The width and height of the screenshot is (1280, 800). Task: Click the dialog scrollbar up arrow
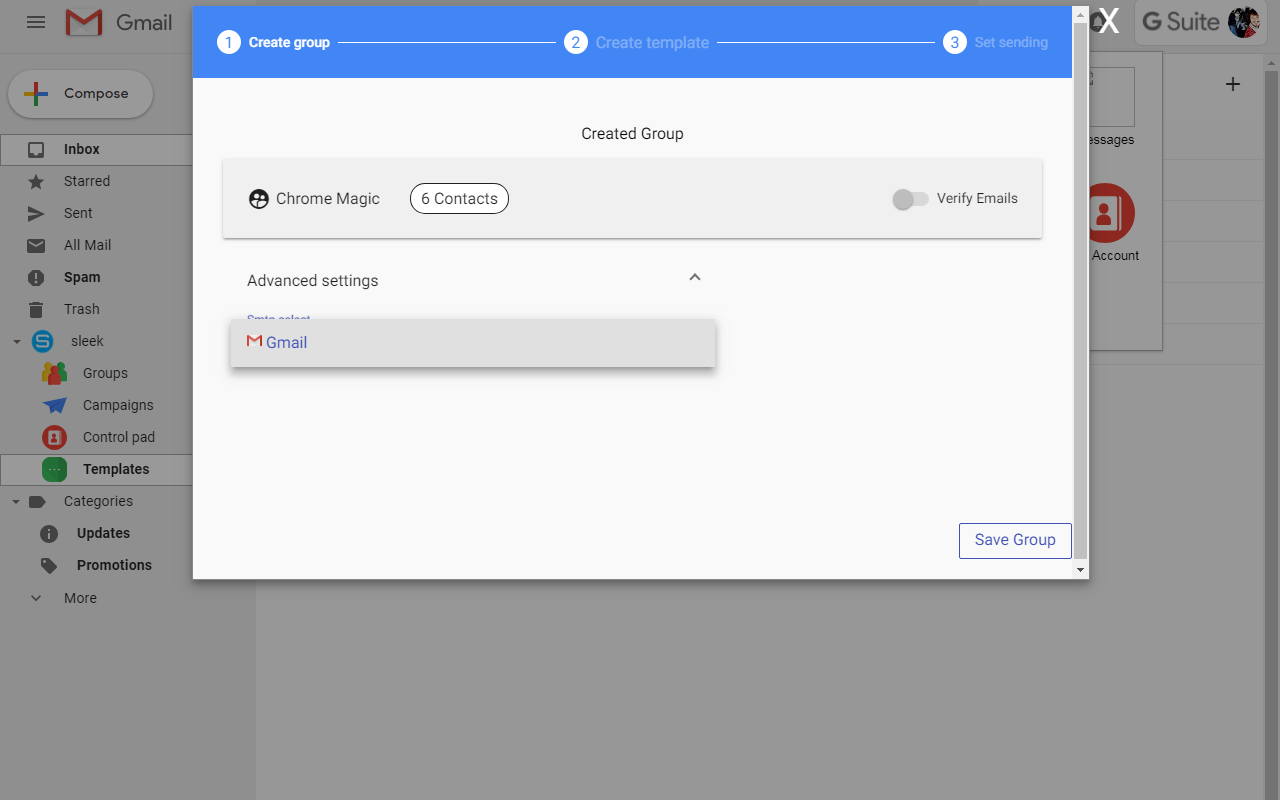coord(1080,14)
